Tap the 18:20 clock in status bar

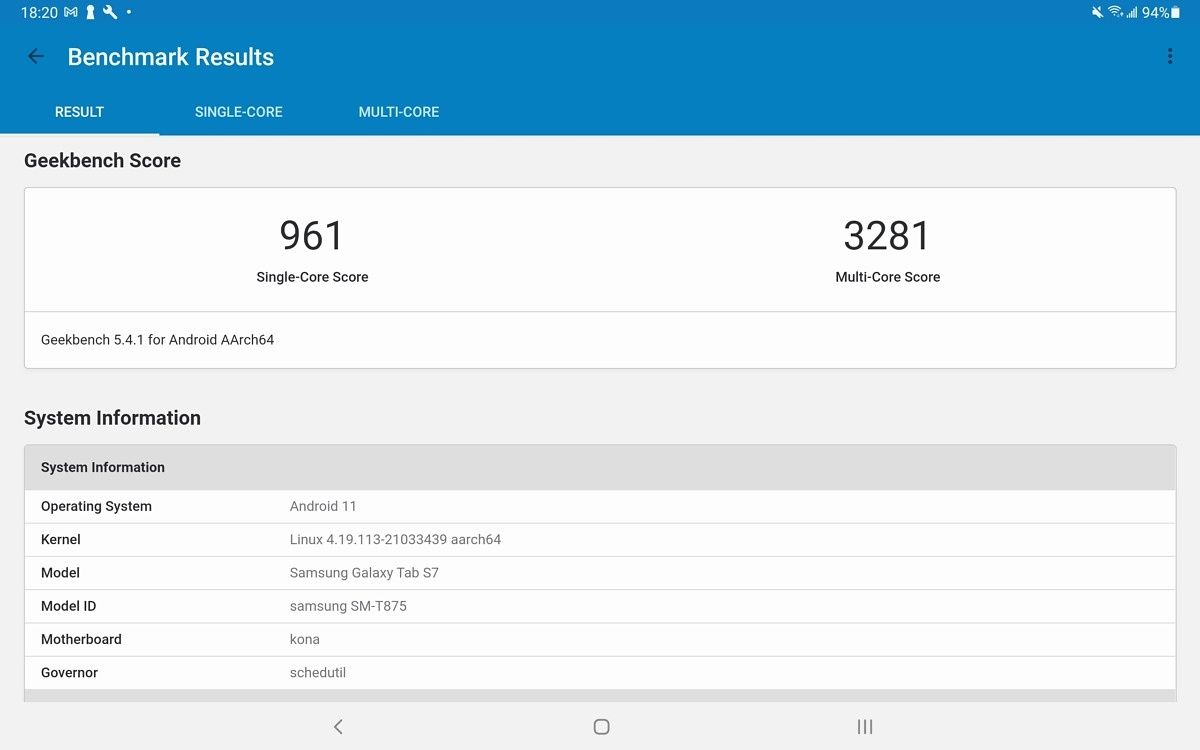[38, 13]
